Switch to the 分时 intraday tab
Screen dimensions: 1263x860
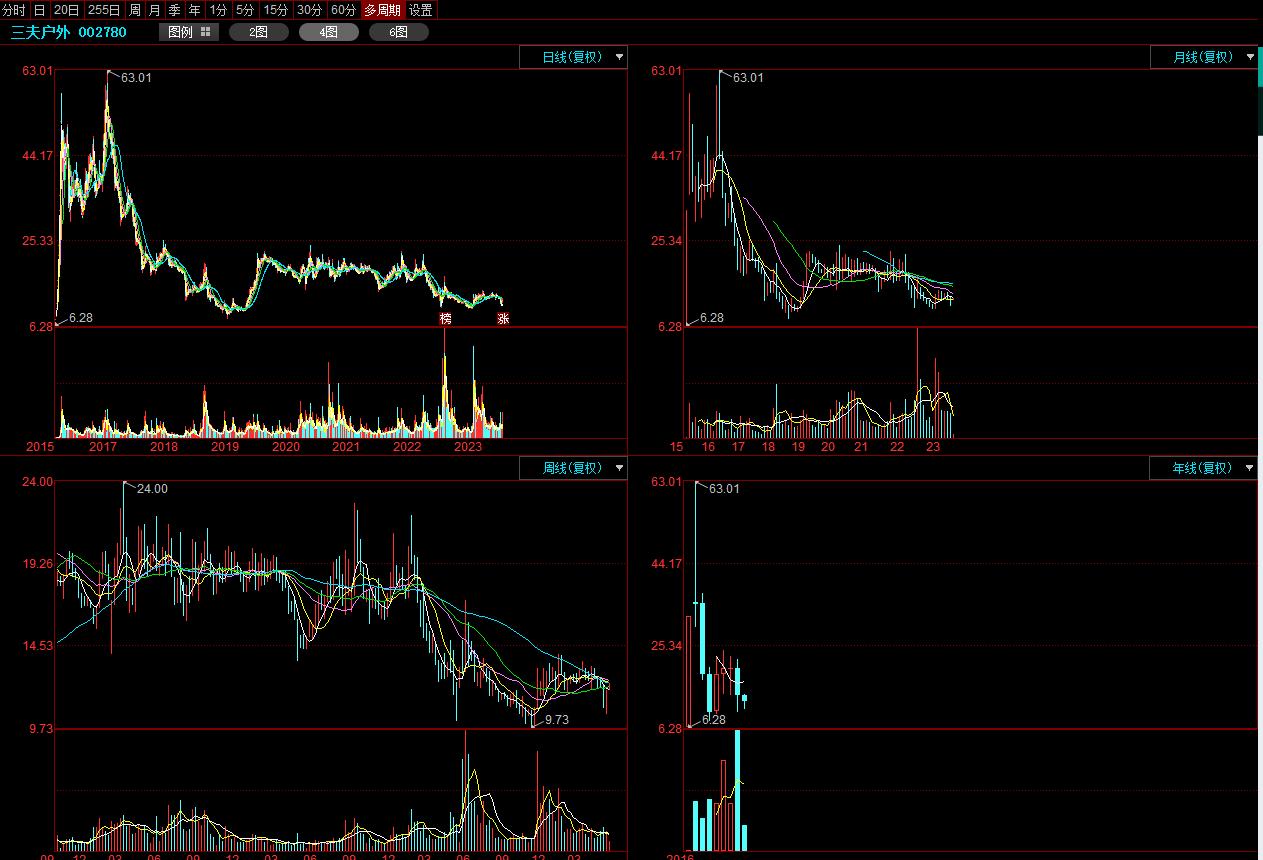click(x=15, y=10)
